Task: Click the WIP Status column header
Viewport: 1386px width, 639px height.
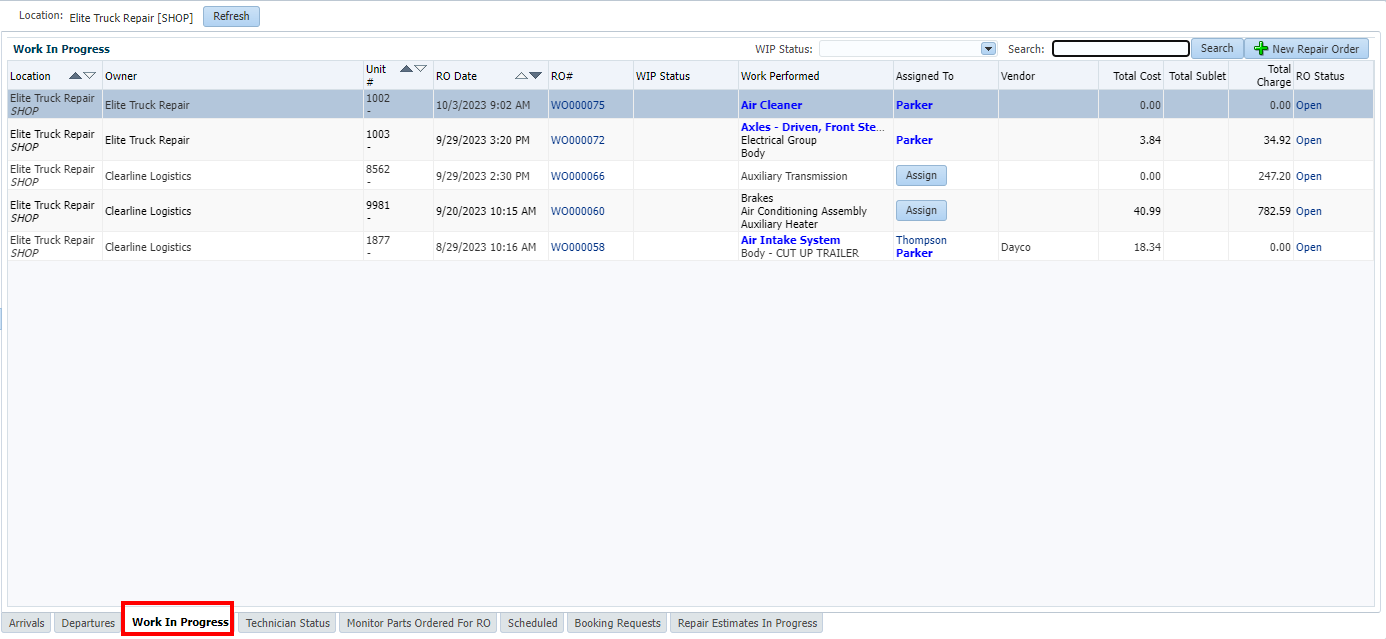Action: coord(685,76)
